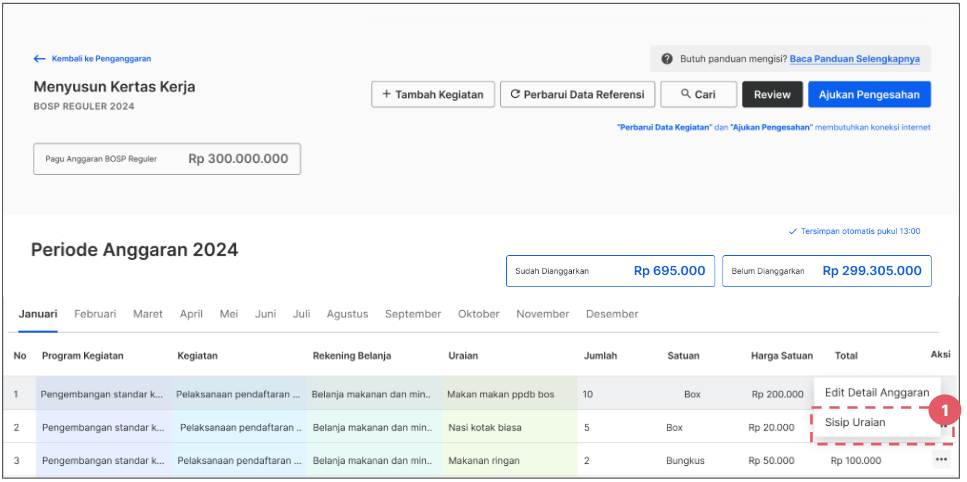The image size is (967, 482).
Task: Switch to the Desember tab
Action: click(612, 314)
